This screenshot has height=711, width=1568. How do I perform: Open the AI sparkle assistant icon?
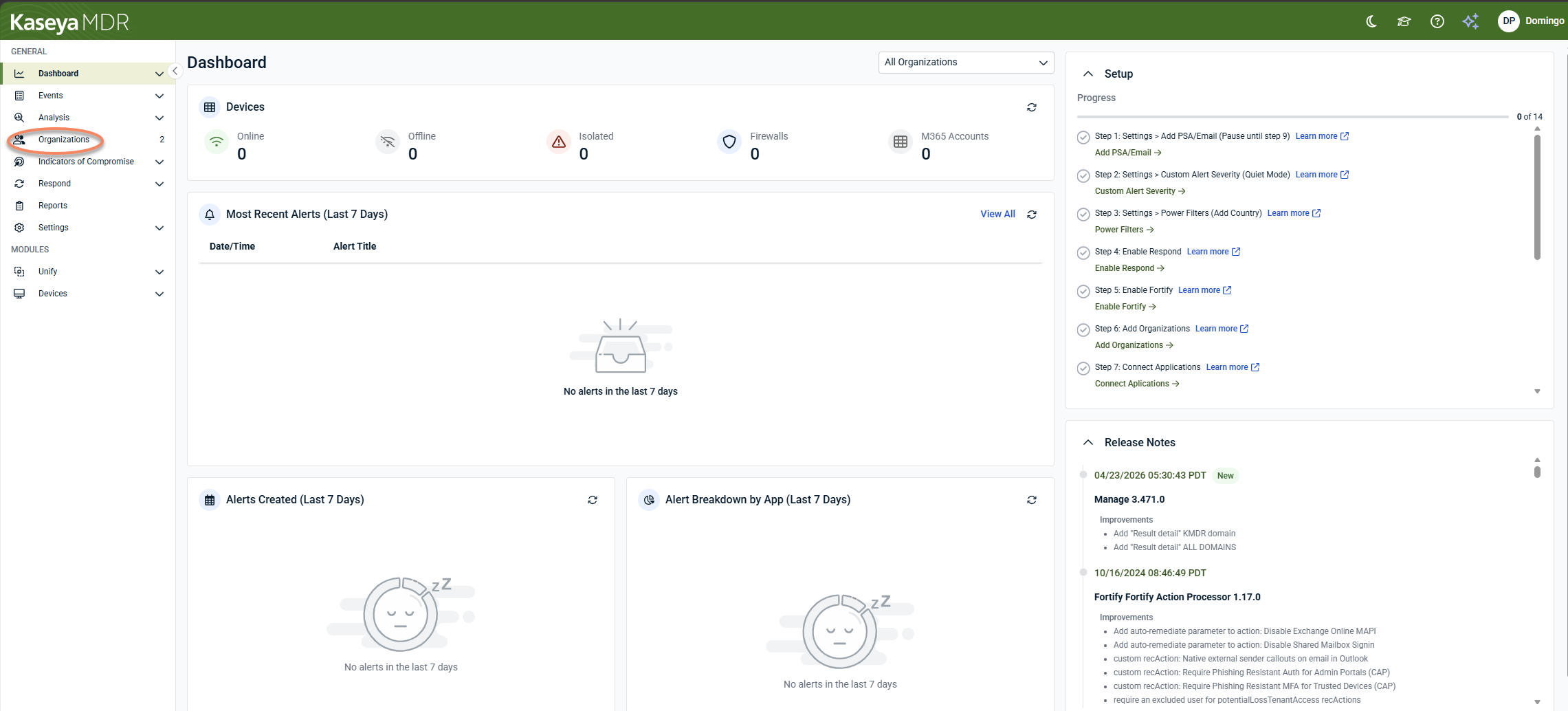coord(1470,21)
